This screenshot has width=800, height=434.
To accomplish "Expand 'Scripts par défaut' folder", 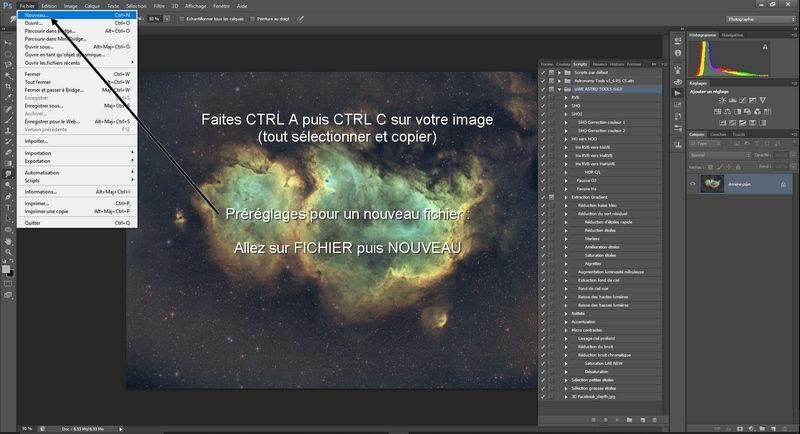I will pos(559,72).
